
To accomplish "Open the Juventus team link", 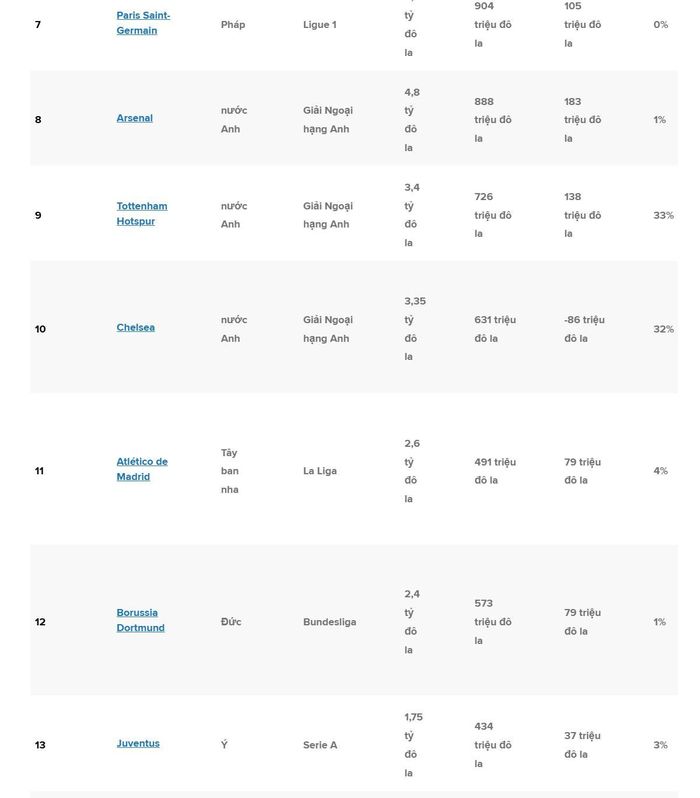I will click(138, 744).
